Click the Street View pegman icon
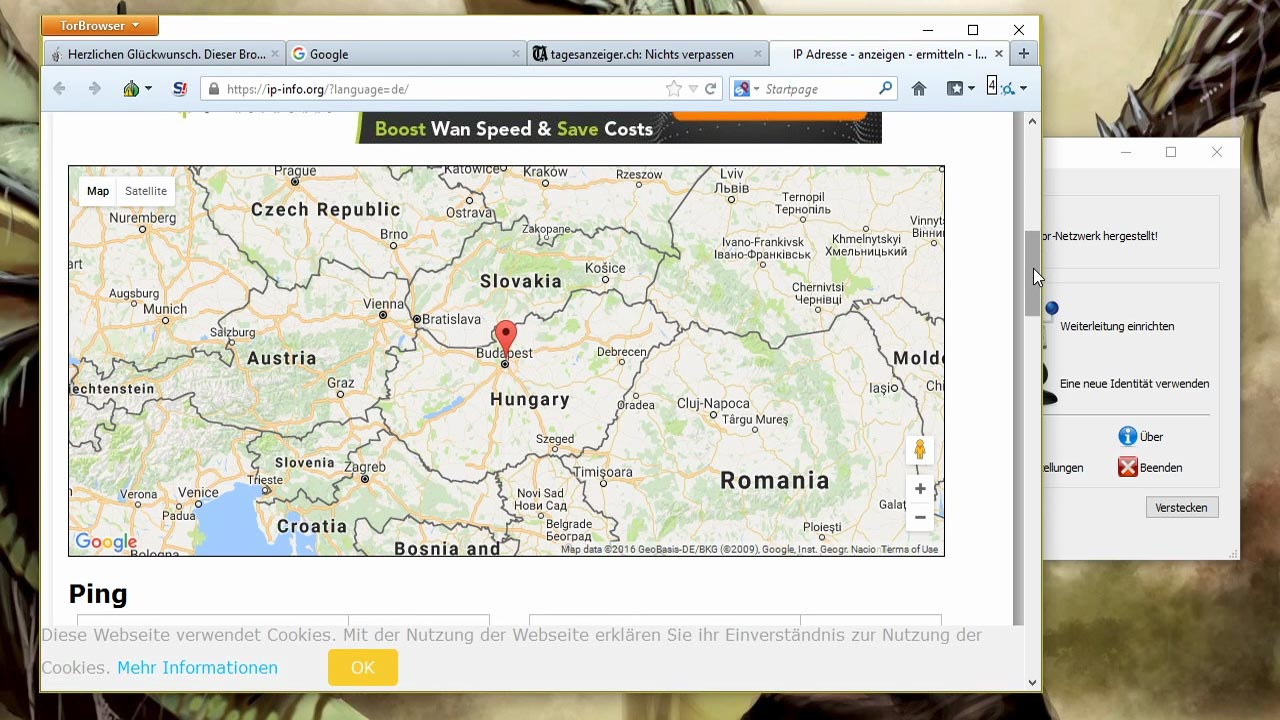 pyautogui.click(x=920, y=451)
